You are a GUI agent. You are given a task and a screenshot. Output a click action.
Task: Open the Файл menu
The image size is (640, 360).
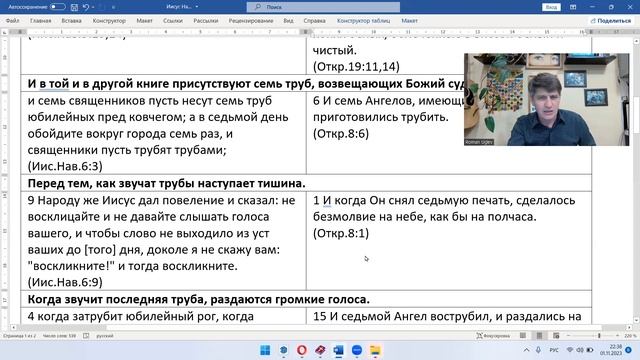[x=13, y=20]
